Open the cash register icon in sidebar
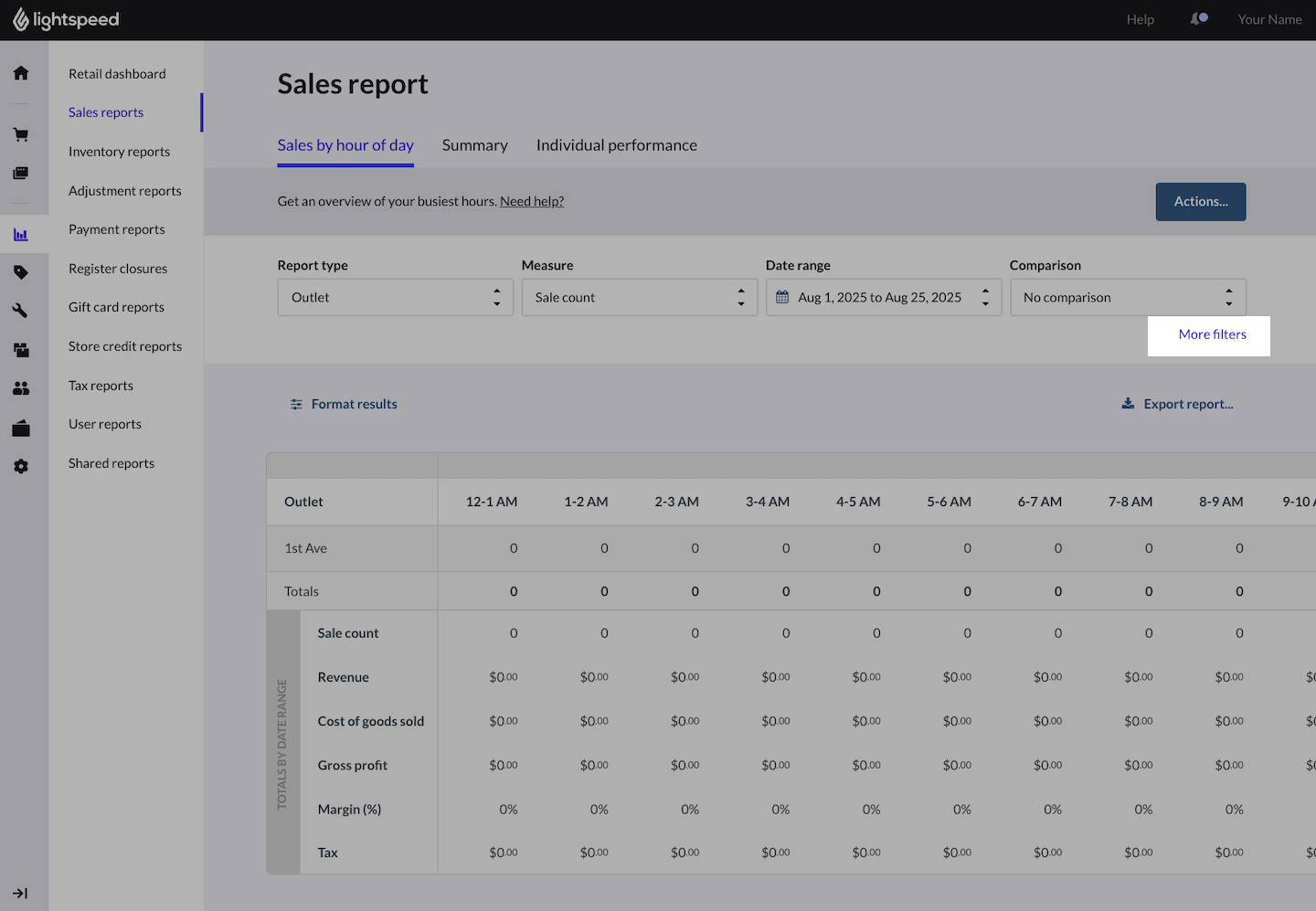 pyautogui.click(x=21, y=174)
